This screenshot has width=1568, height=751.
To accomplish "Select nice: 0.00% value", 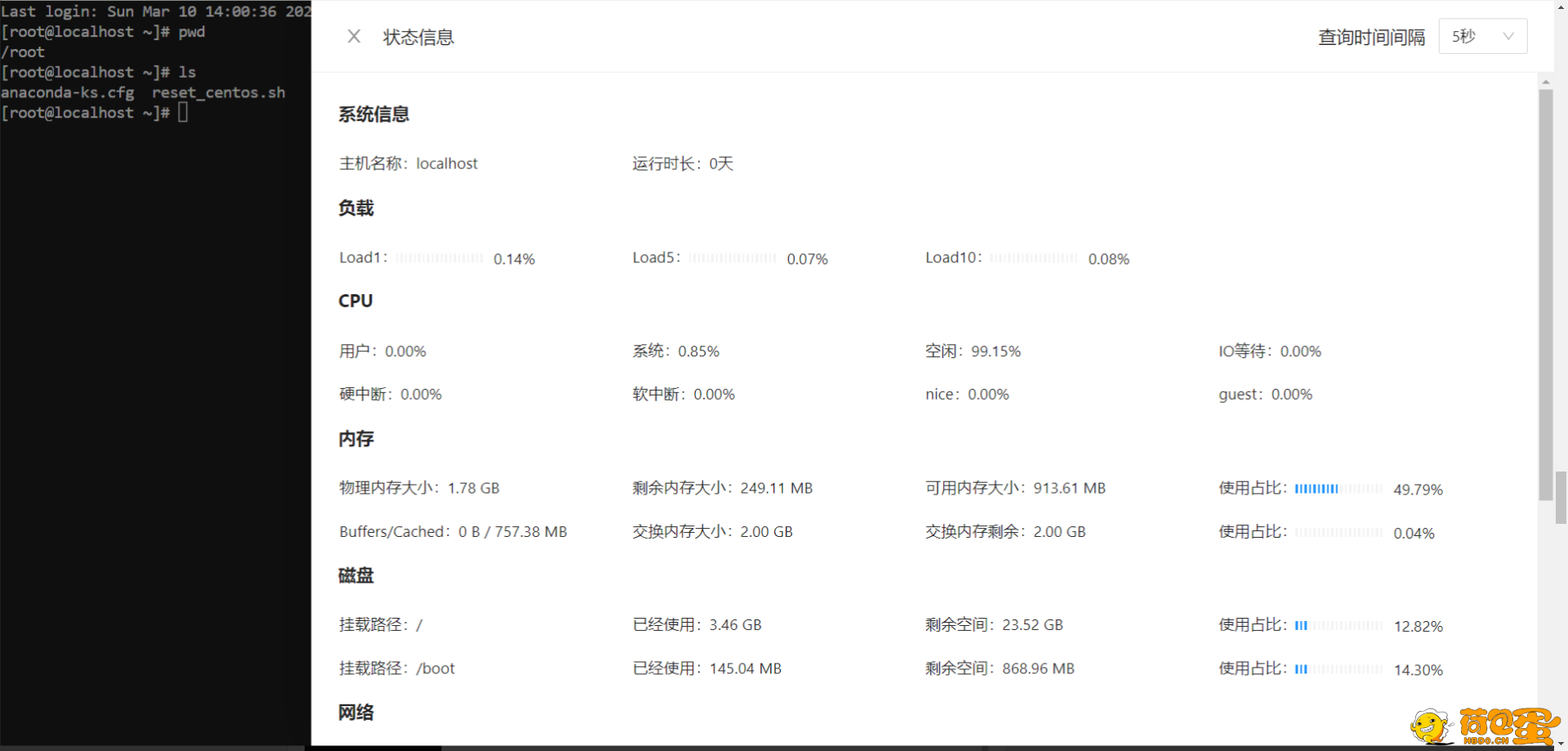I will click(968, 395).
